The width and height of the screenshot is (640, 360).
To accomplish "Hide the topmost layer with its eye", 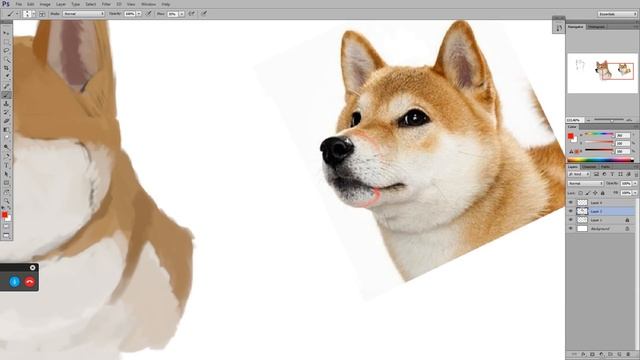I will coord(571,202).
